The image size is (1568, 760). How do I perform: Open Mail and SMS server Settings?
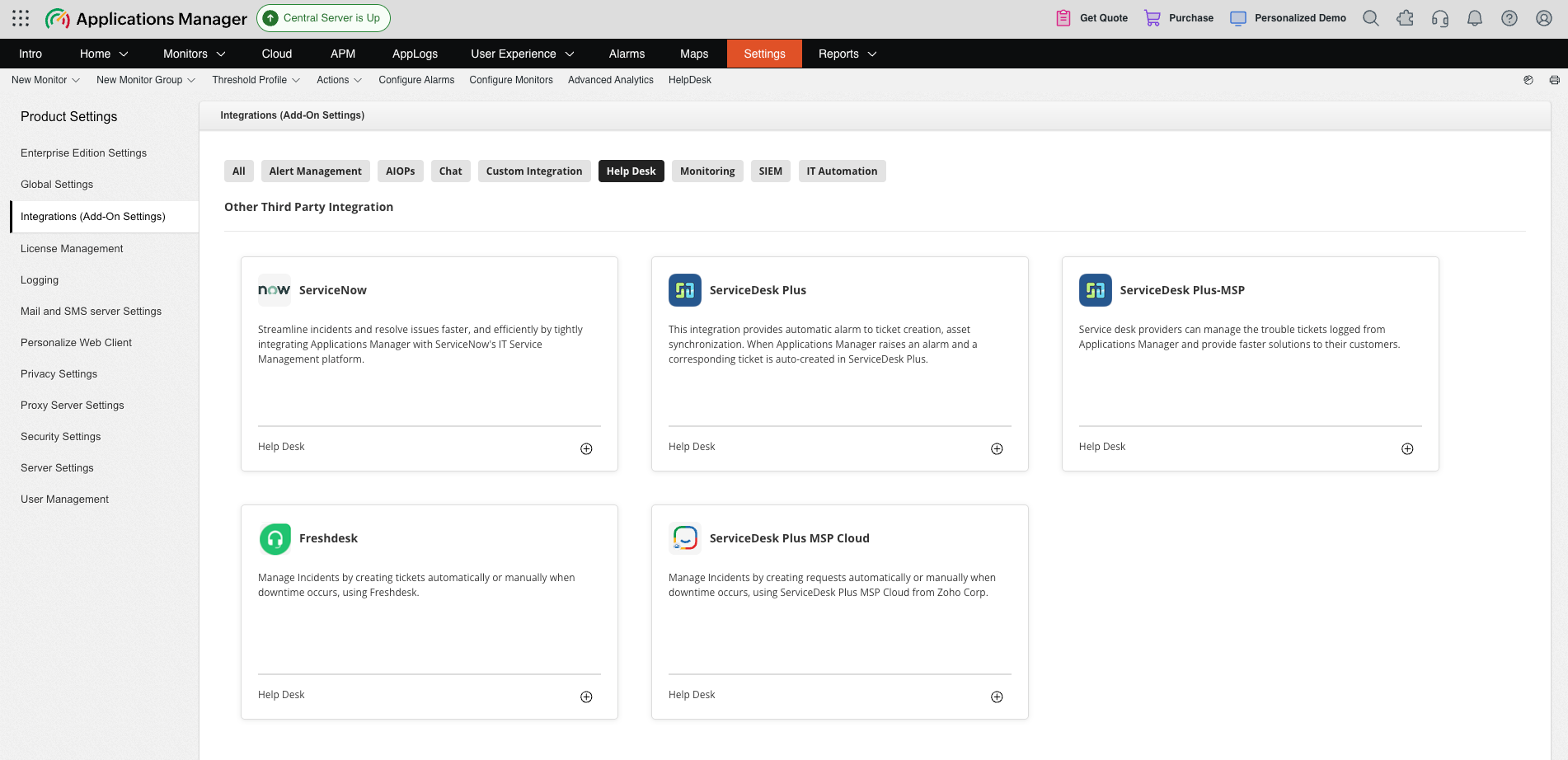91,312
